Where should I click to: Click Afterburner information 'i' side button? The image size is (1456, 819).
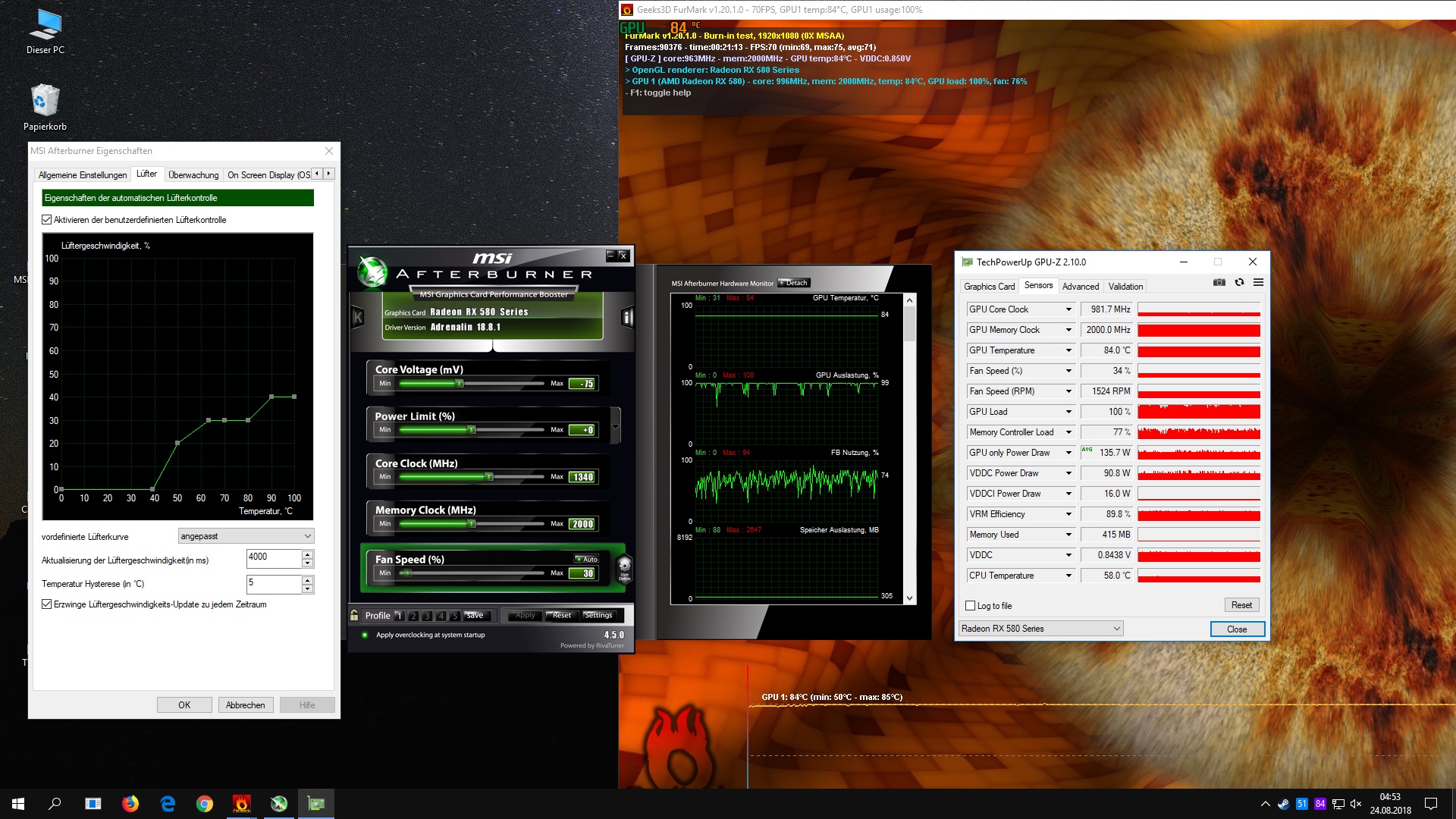[627, 317]
